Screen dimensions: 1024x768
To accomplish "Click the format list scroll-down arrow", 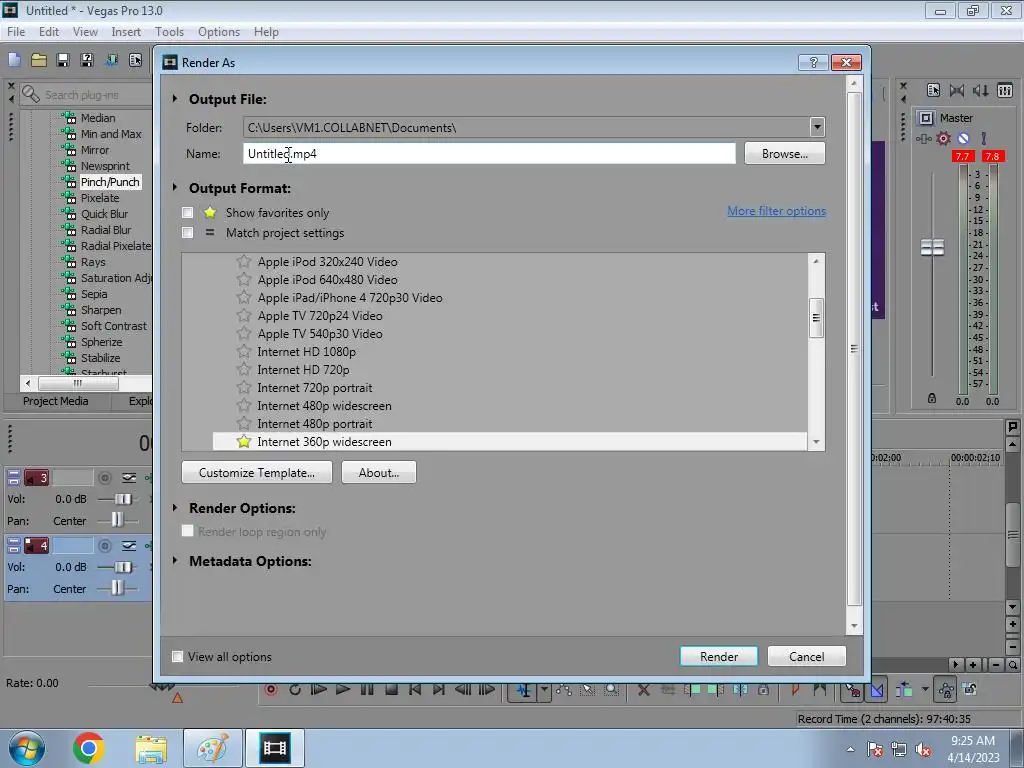I will click(816, 442).
